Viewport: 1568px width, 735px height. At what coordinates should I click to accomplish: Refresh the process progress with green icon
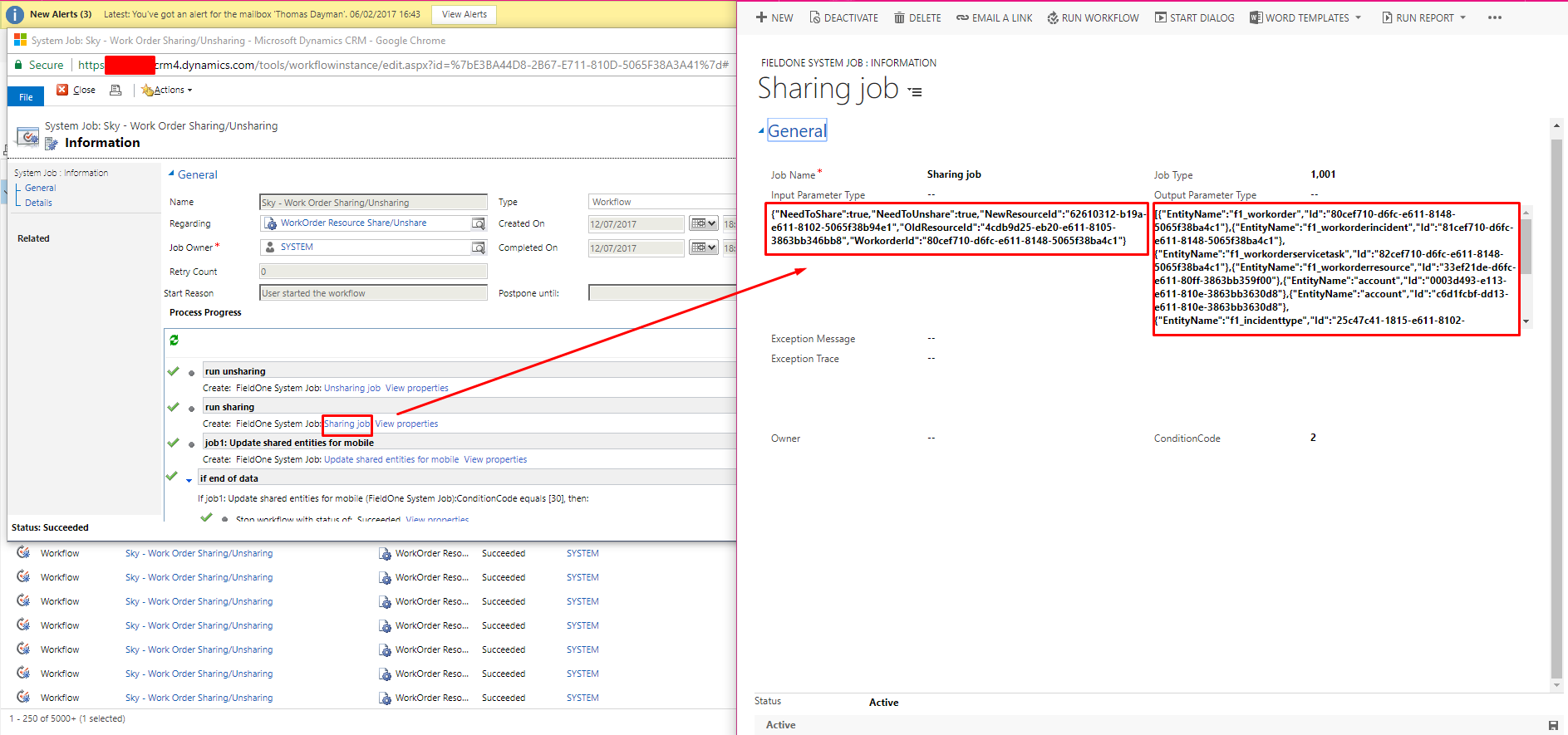click(174, 340)
